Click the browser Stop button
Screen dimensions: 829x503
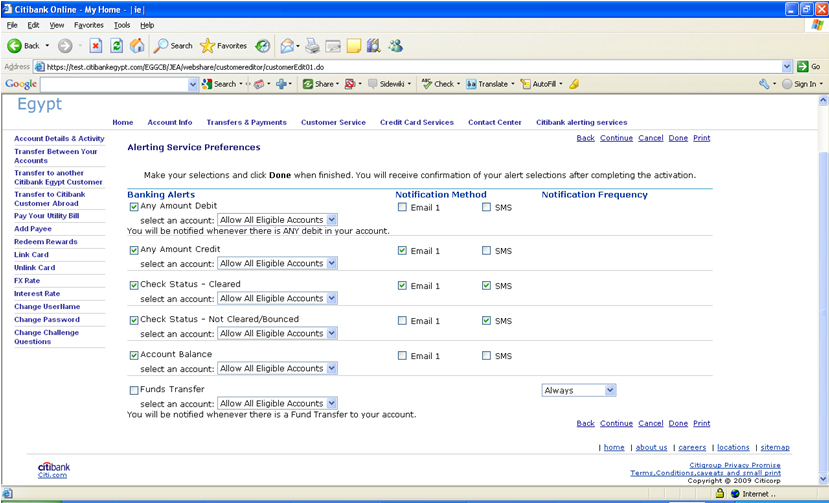tap(96, 46)
